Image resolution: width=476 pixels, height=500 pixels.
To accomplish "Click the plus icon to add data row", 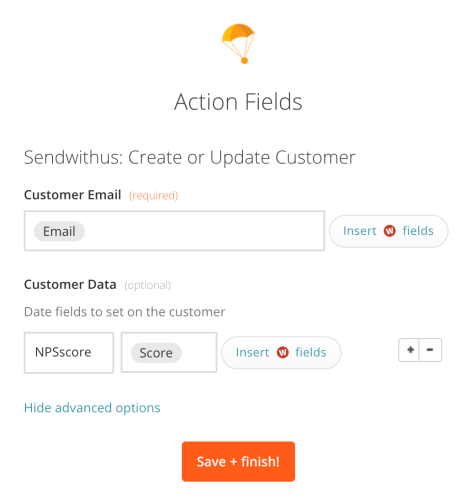I will (x=410, y=350).
